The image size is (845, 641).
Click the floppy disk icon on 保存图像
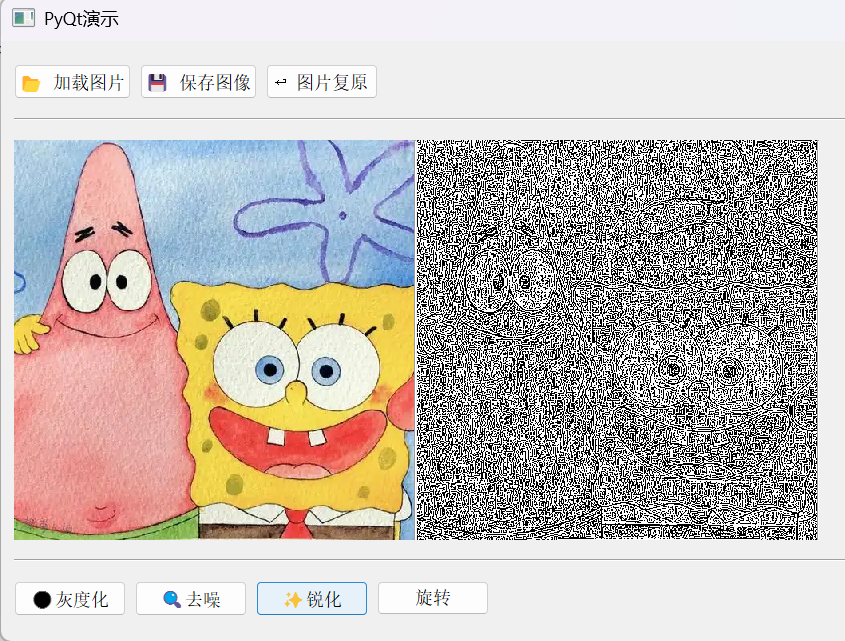coord(157,83)
